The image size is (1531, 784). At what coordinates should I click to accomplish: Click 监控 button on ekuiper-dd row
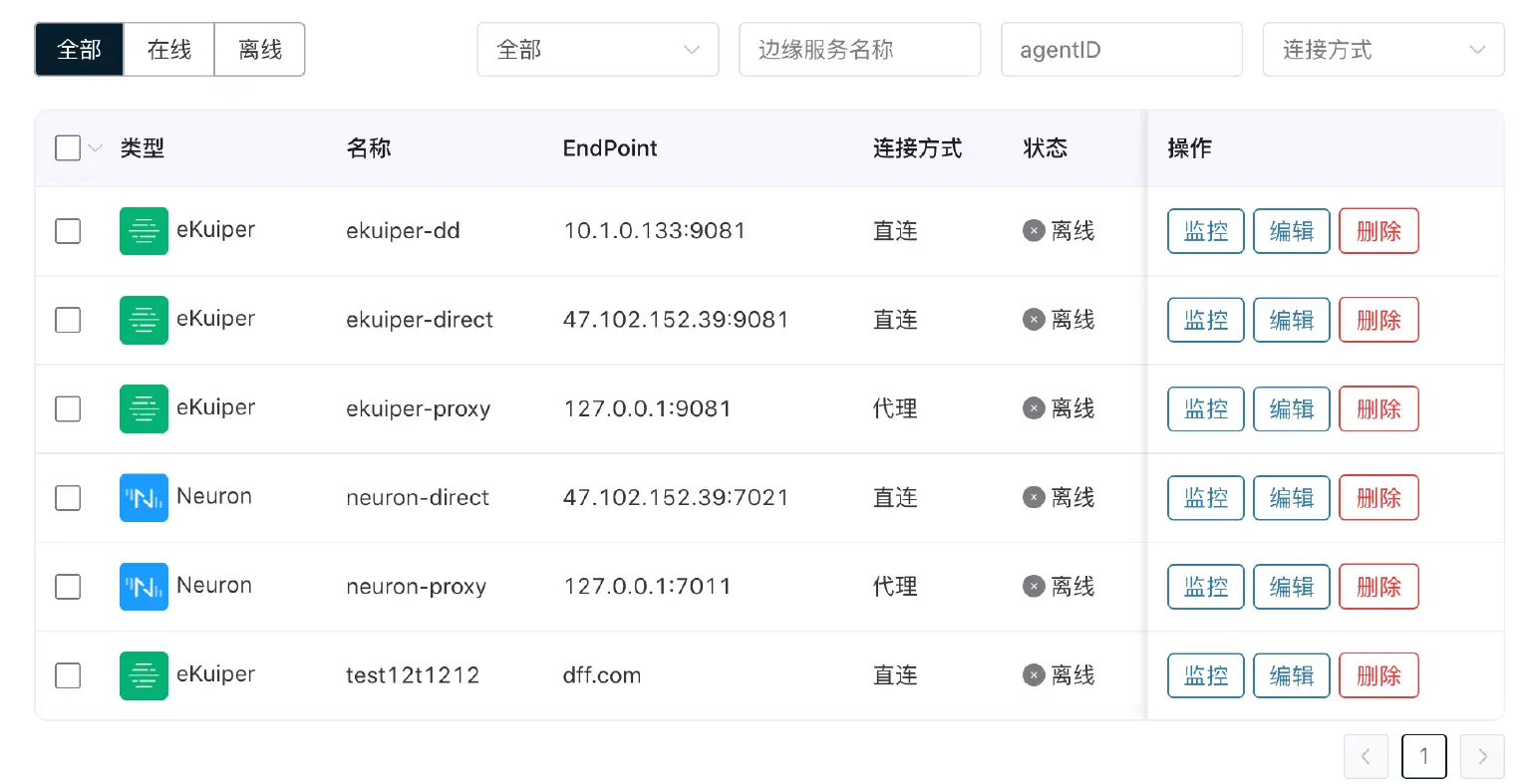coord(1205,230)
